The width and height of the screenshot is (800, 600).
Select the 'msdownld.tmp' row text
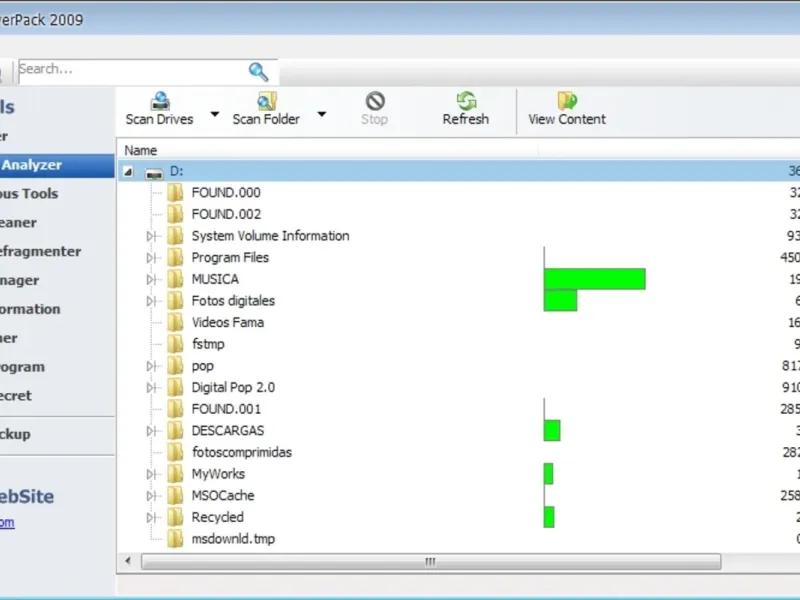click(233, 539)
